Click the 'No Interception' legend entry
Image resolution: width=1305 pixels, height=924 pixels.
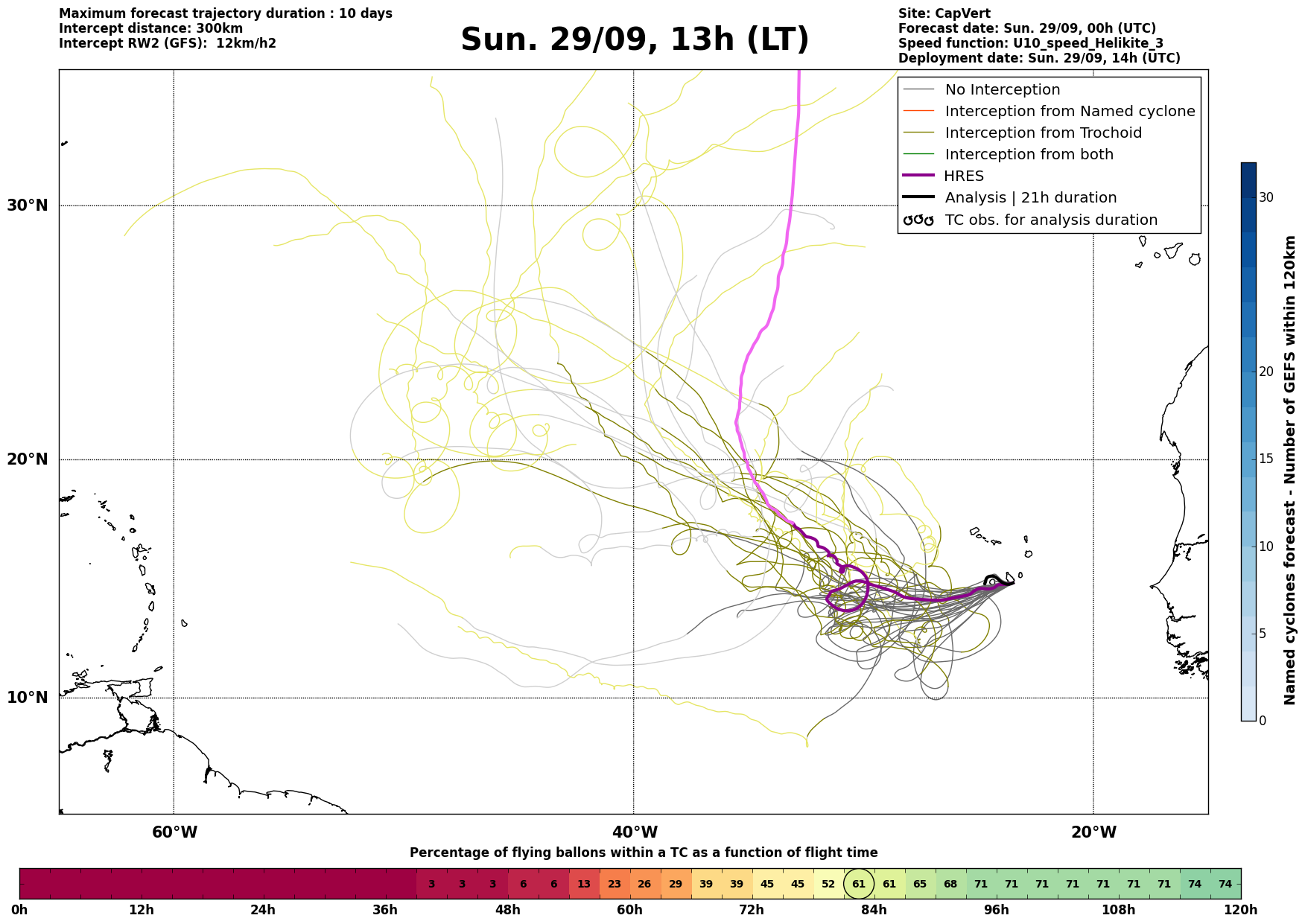click(x=1003, y=89)
